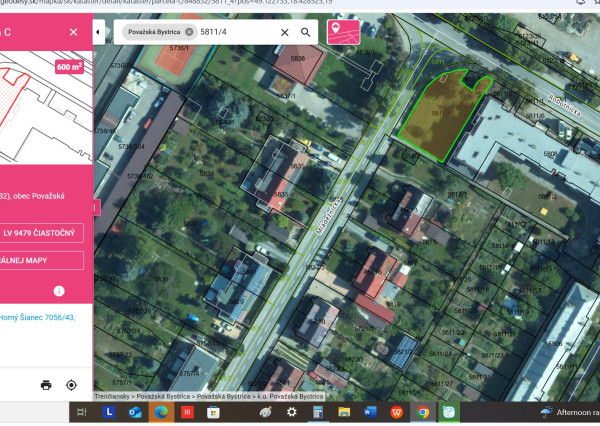Screen dimensions: 600x426
Task: Click the Robotnícka street label
Action: 565,104
